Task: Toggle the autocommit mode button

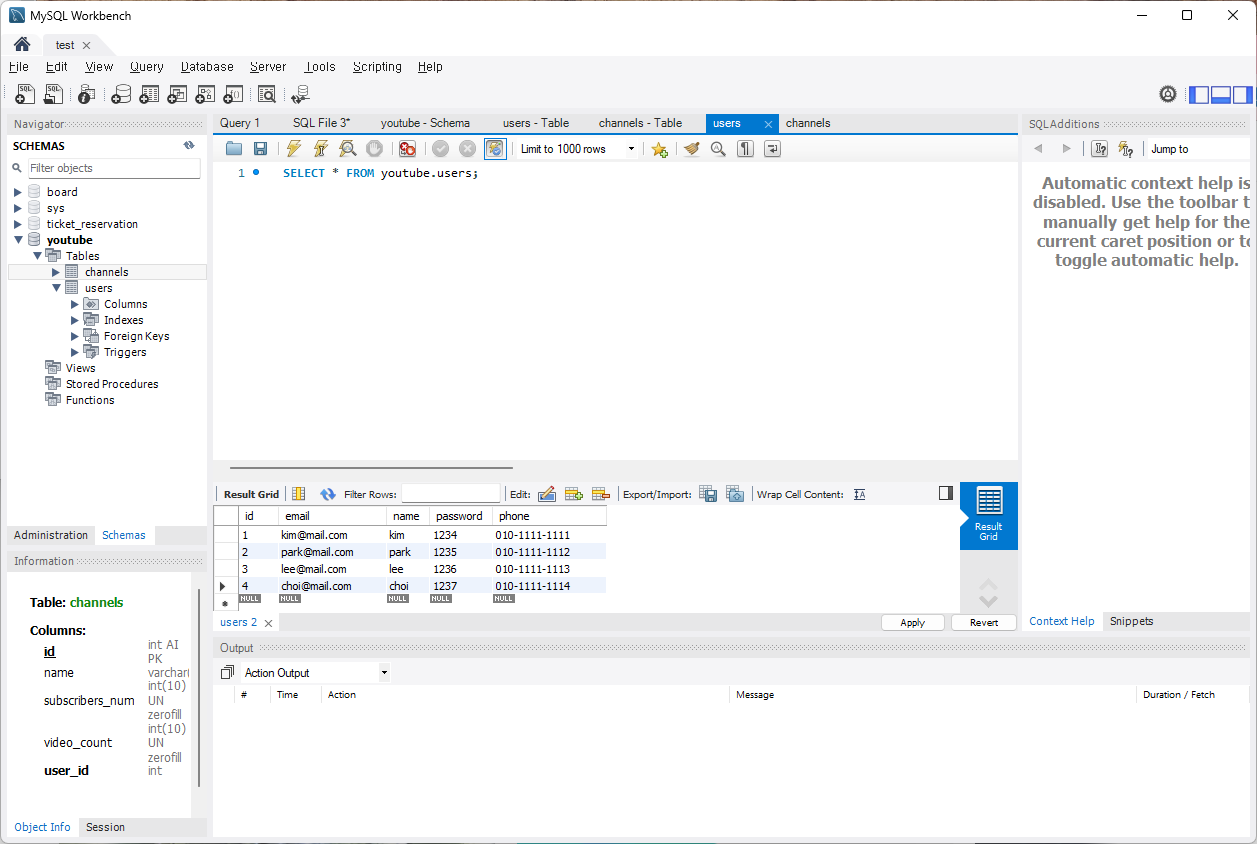Action: 495,149
